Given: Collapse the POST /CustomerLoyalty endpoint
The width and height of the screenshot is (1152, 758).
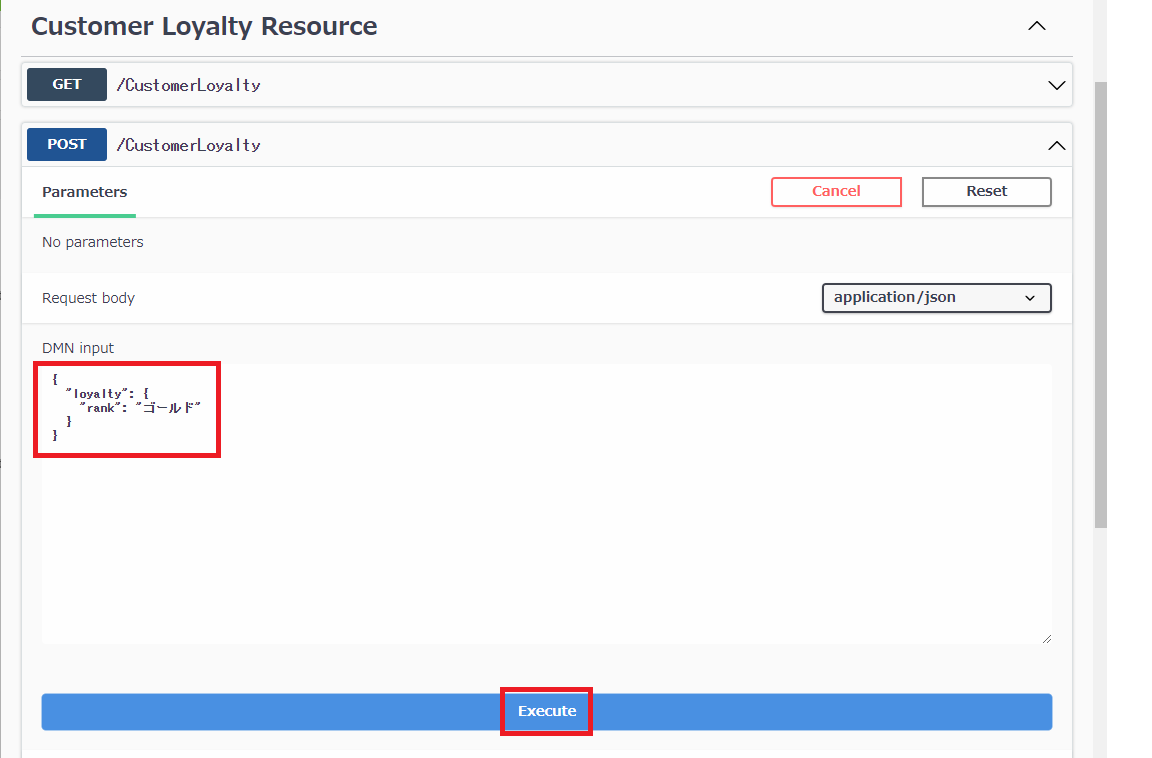Looking at the screenshot, I should pyautogui.click(x=1056, y=145).
